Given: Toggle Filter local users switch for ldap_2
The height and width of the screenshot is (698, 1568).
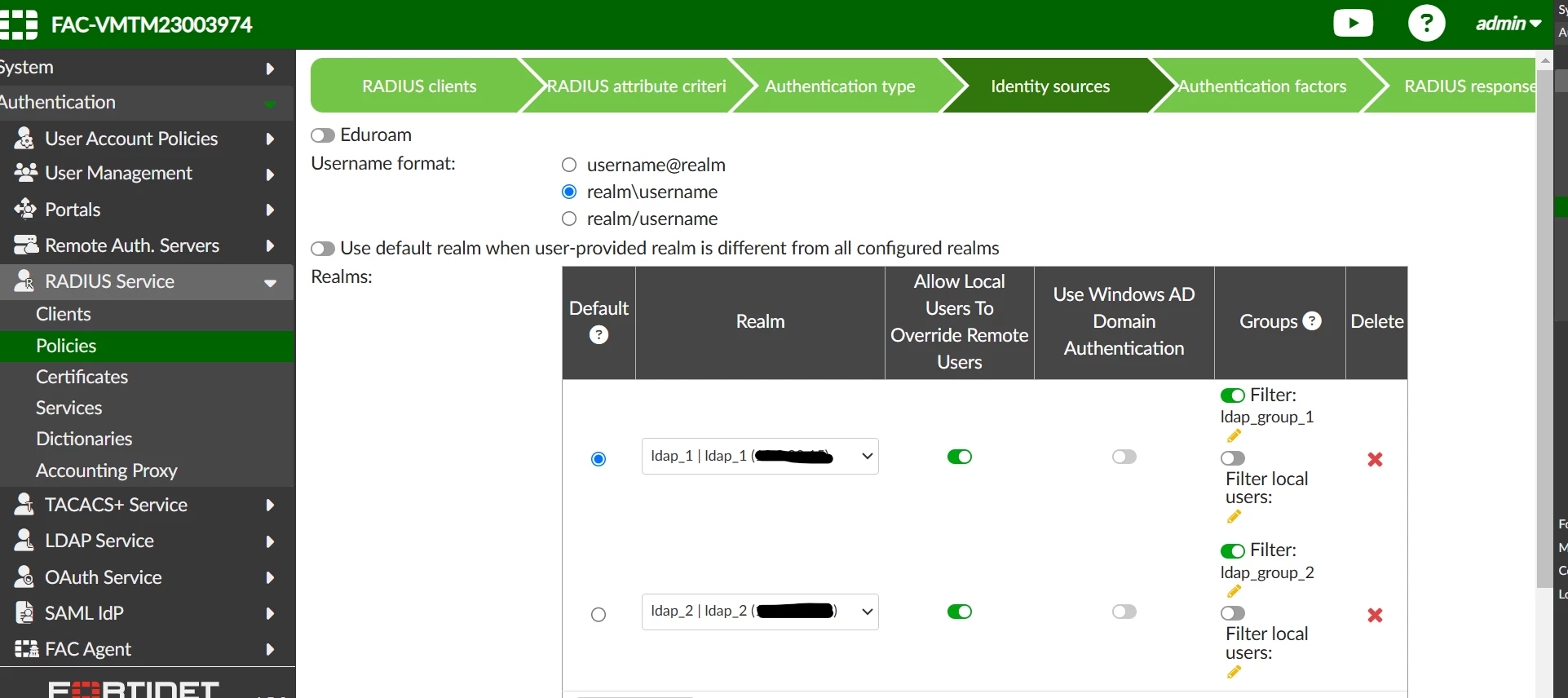Looking at the screenshot, I should 1233,613.
